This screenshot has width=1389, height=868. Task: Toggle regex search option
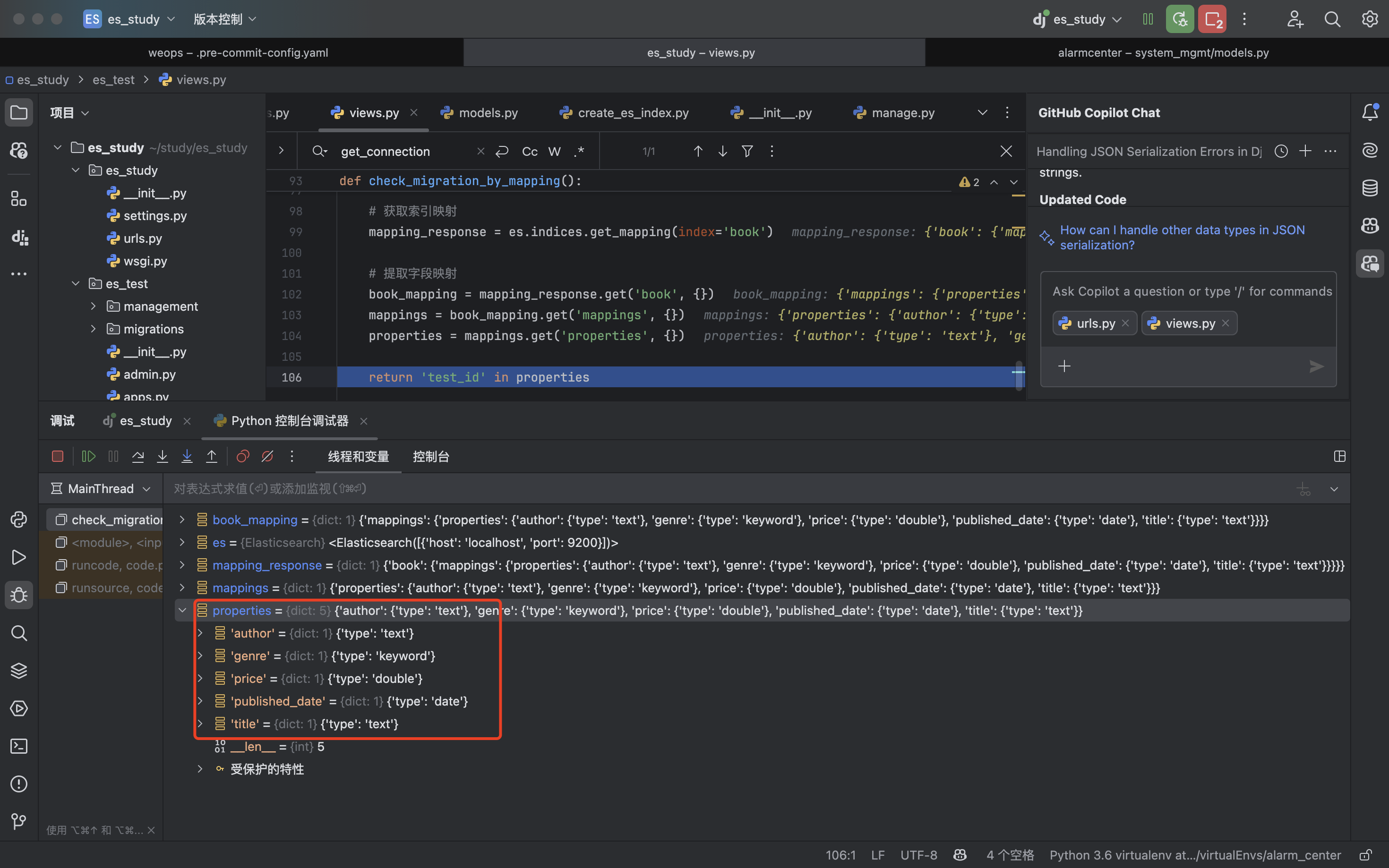(x=579, y=152)
